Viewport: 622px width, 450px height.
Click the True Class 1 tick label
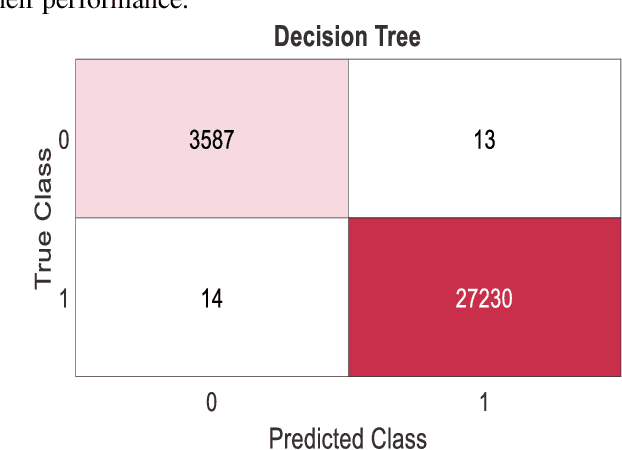65,297
